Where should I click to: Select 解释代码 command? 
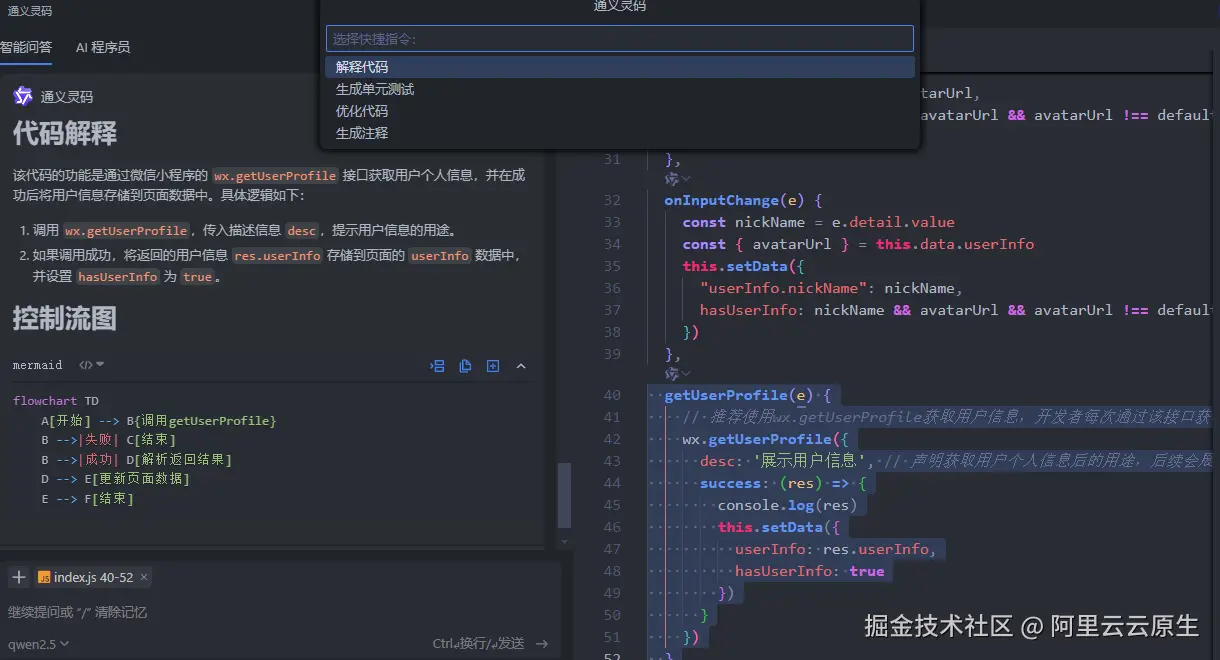pyautogui.click(x=620, y=67)
